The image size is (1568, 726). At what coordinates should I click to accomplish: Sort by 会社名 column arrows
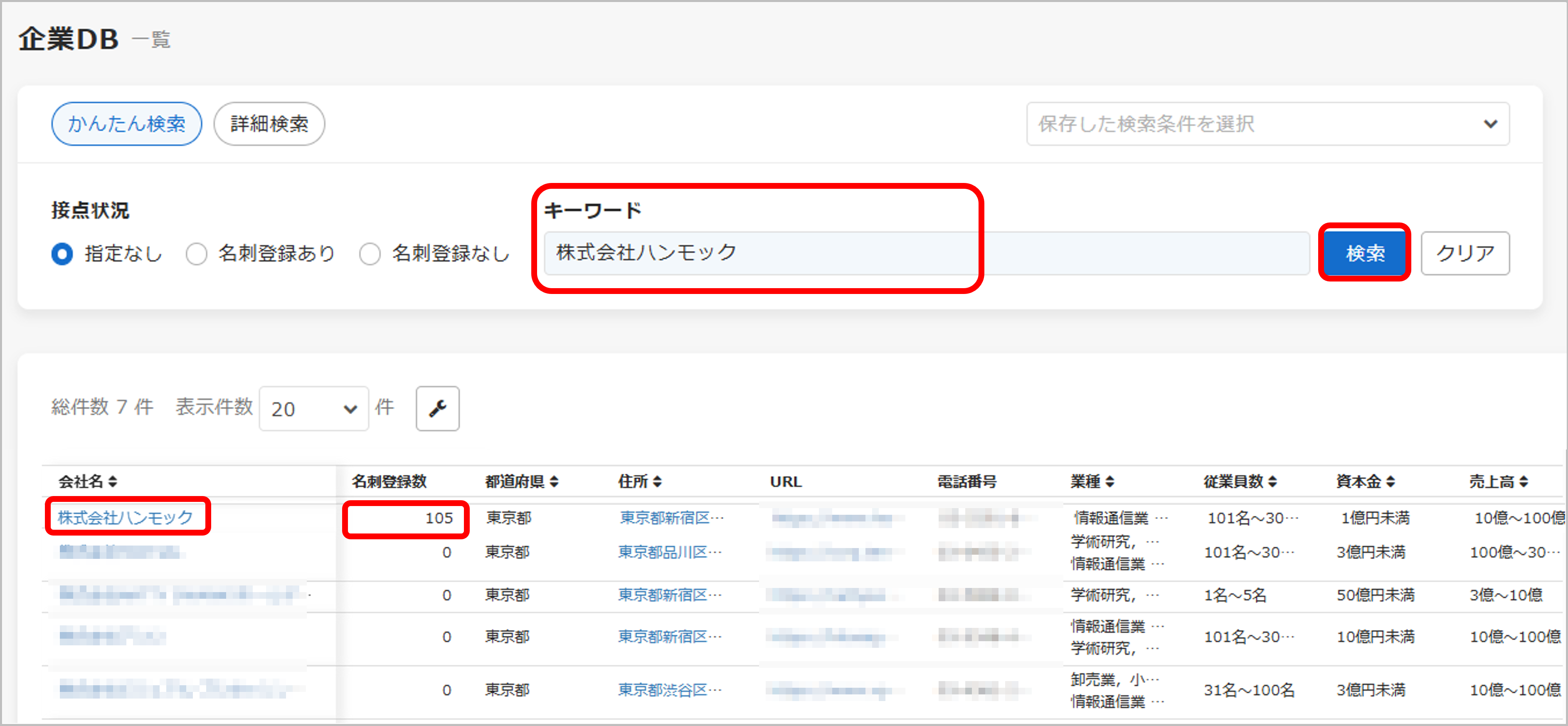click(x=113, y=482)
